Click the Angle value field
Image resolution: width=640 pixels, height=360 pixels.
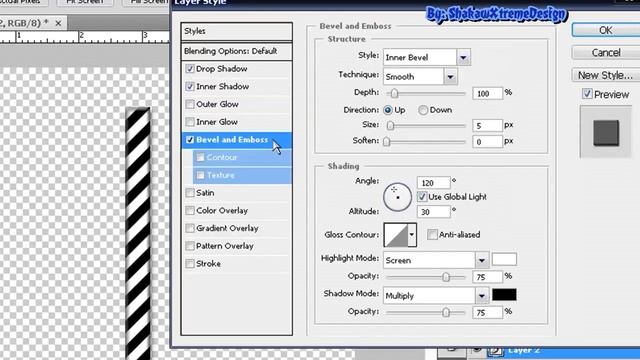pyautogui.click(x=433, y=183)
